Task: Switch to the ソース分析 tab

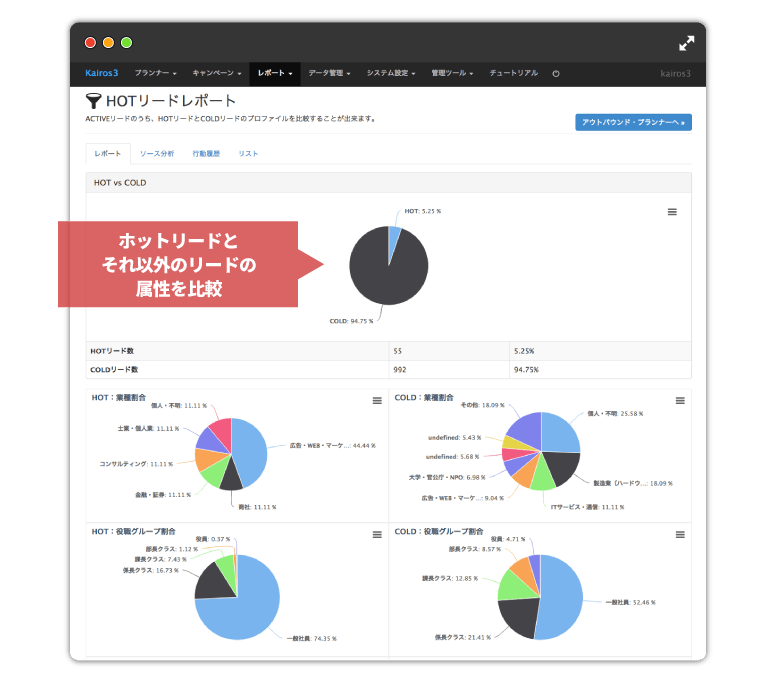Action: click(157, 154)
